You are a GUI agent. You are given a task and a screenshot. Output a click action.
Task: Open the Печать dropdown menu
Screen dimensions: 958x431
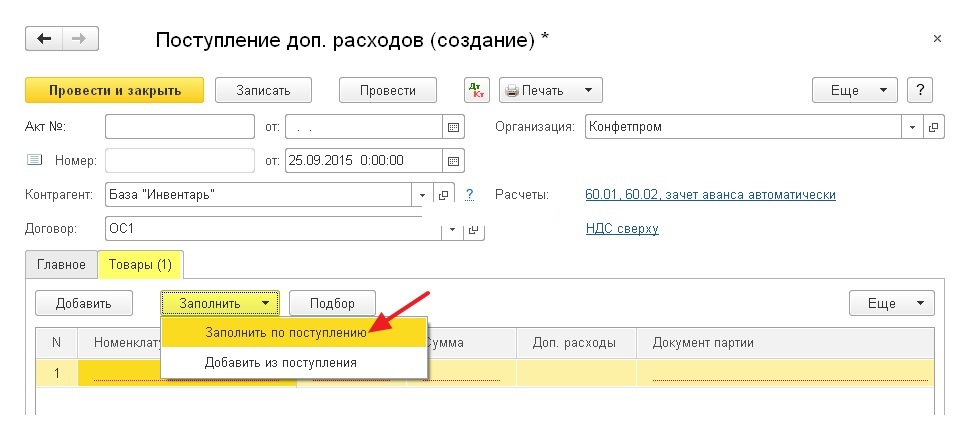coord(551,90)
